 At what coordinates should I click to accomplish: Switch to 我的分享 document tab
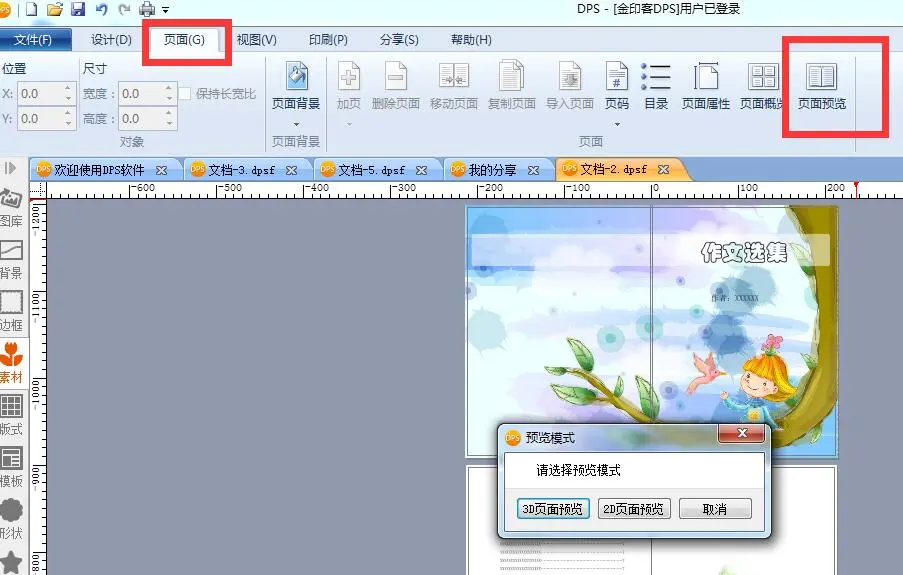point(492,170)
